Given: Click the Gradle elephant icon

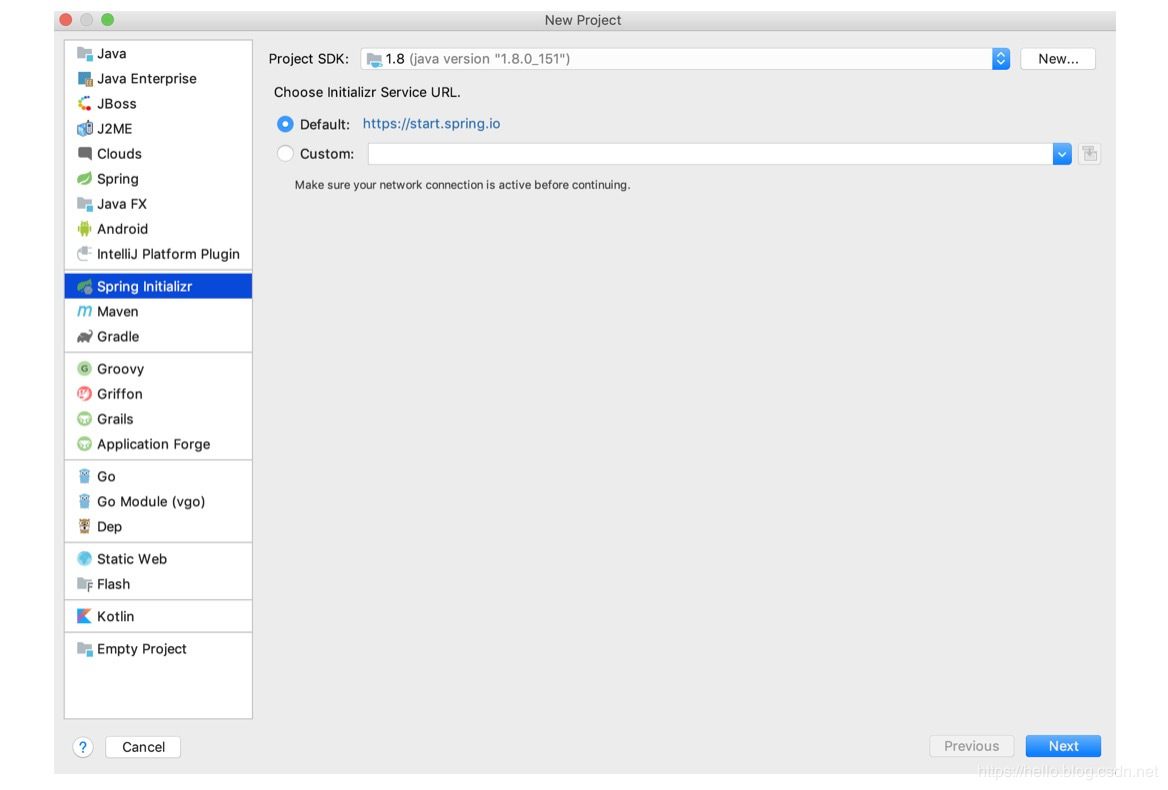Looking at the screenshot, I should [85, 337].
